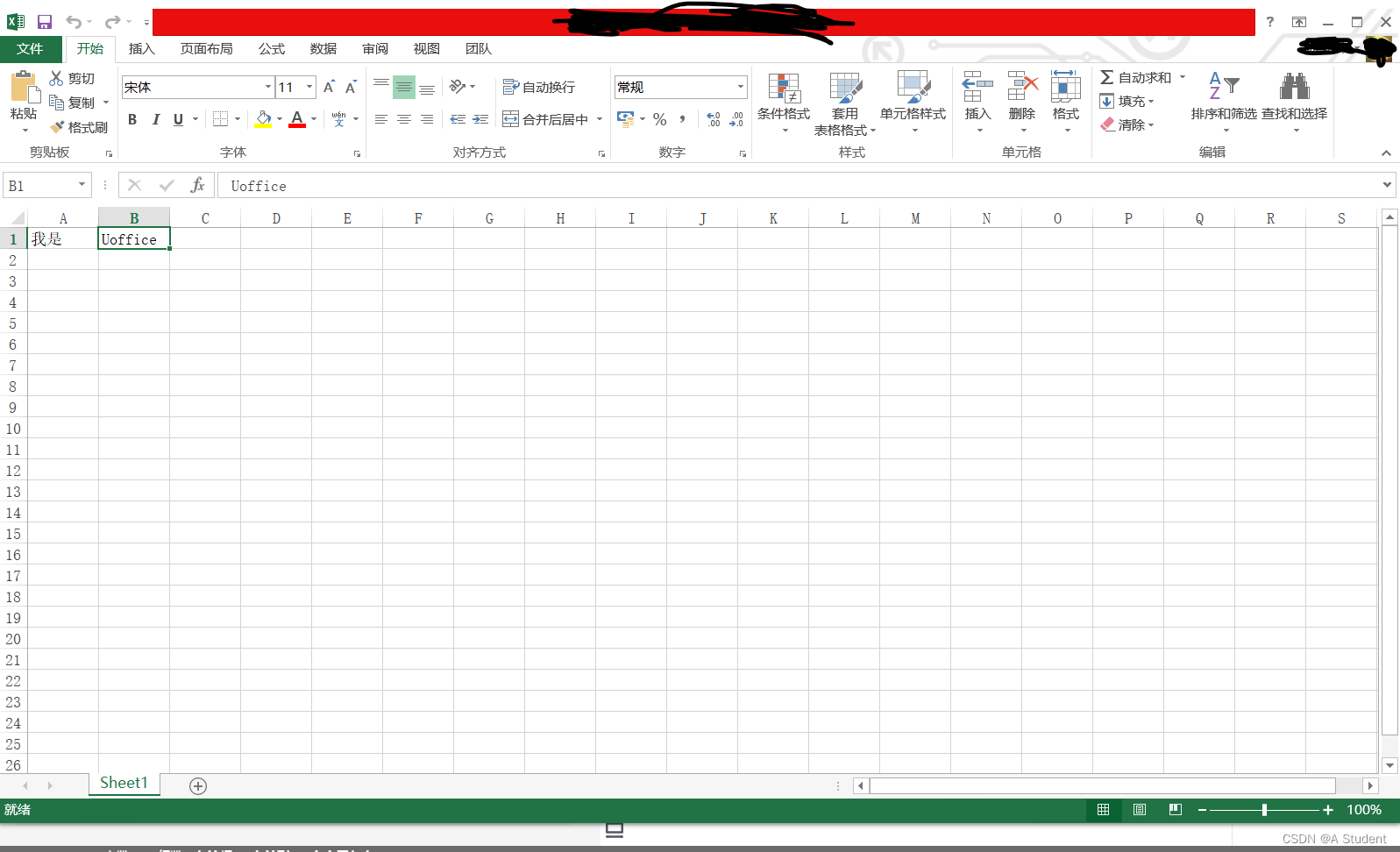Collapse the ribbon with the chevron
This screenshot has width=1400, height=852.
pos(1386,153)
